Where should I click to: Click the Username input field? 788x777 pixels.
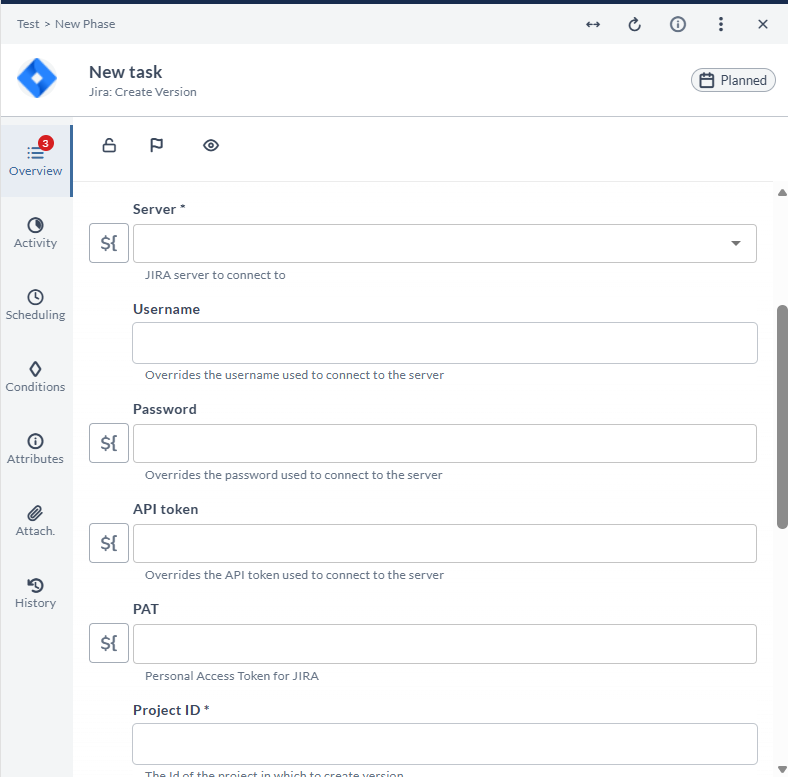click(x=445, y=343)
